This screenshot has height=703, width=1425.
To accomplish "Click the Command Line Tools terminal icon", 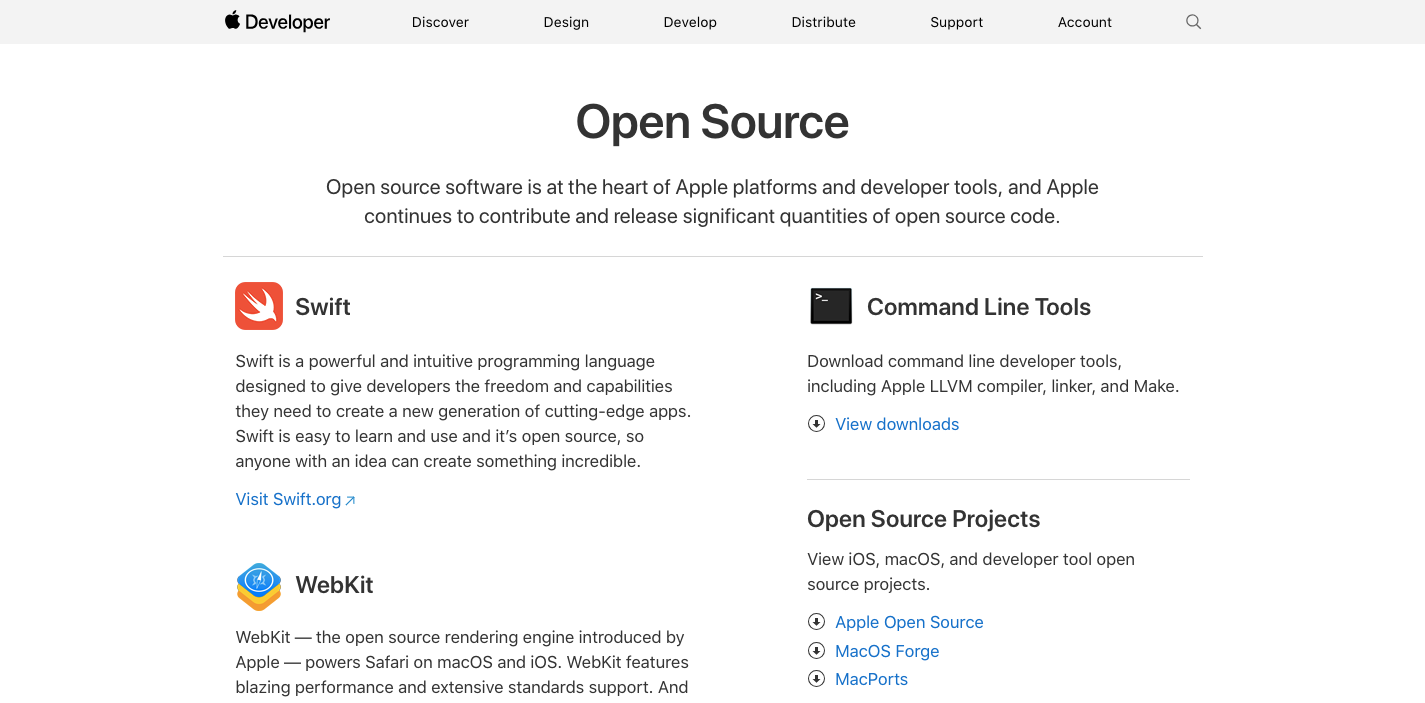I will [831, 306].
